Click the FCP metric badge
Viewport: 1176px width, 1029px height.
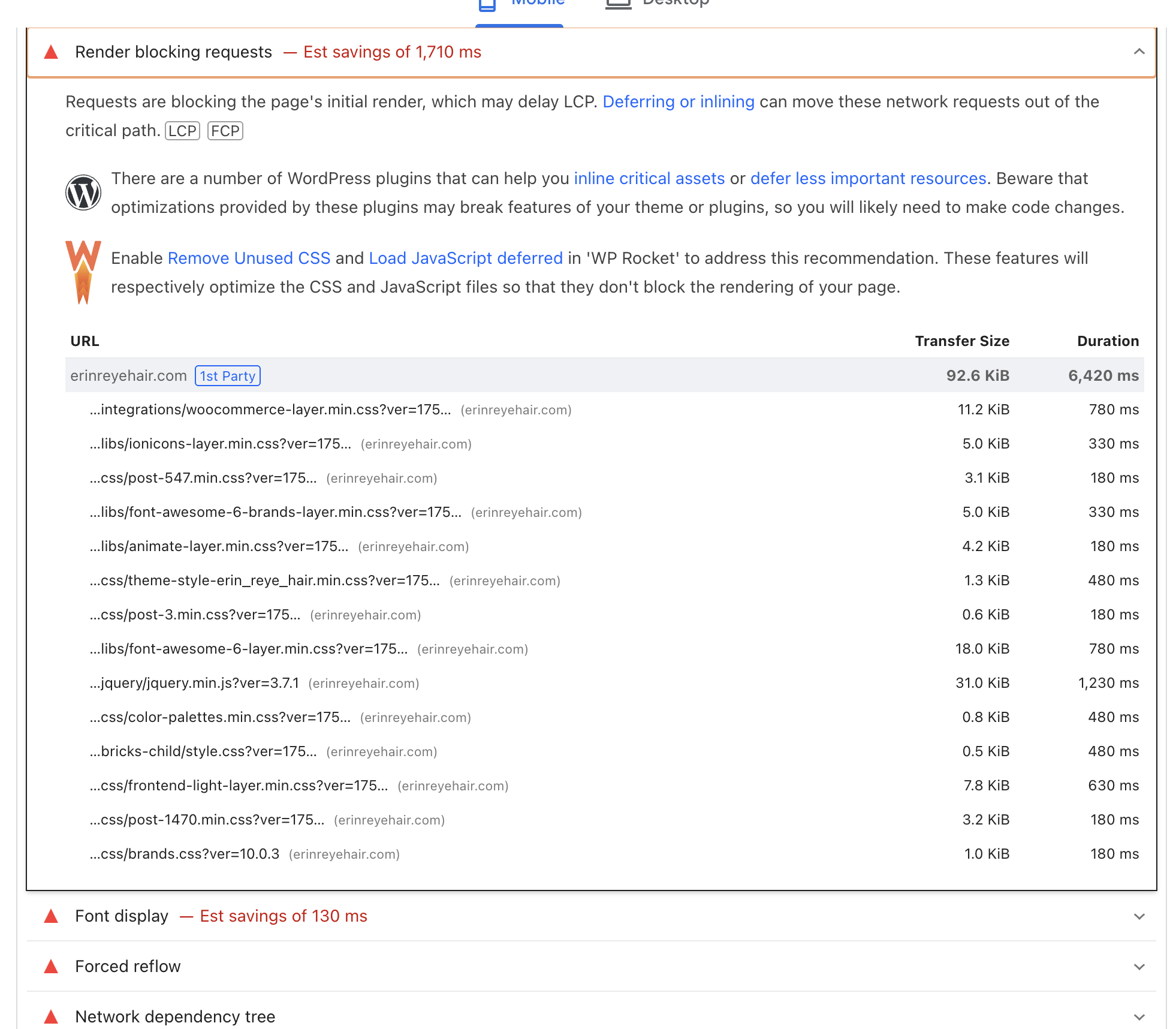pyautogui.click(x=225, y=131)
